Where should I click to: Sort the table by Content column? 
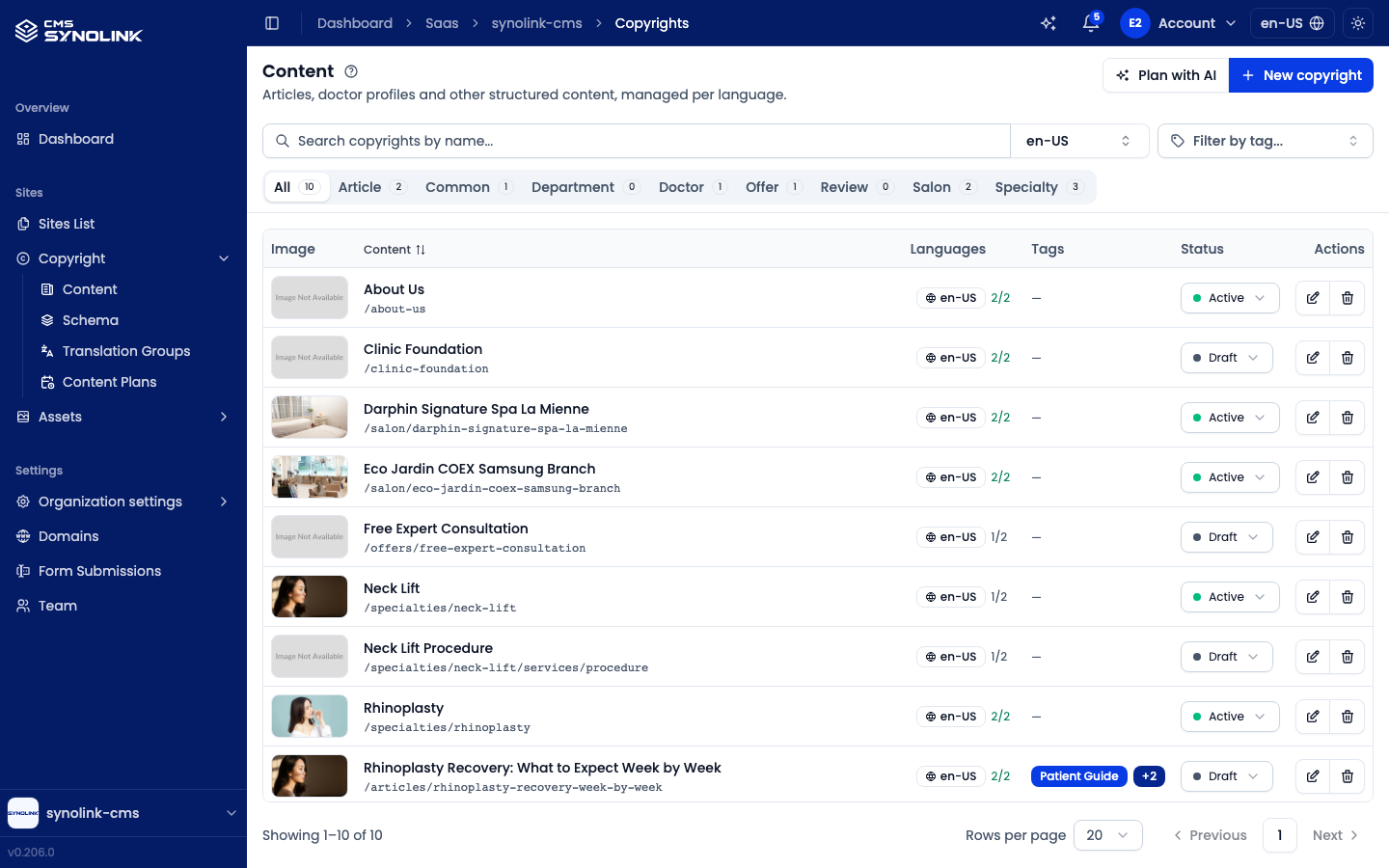point(395,249)
